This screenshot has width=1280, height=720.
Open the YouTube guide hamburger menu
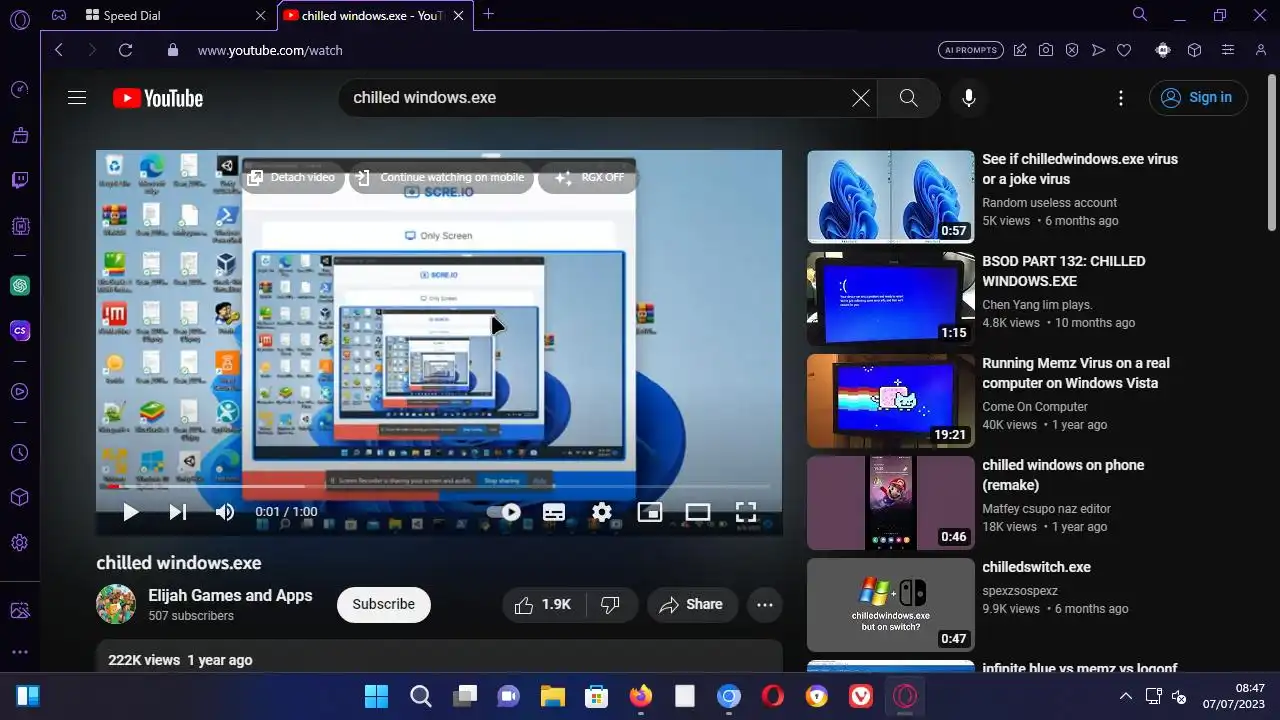tap(77, 98)
